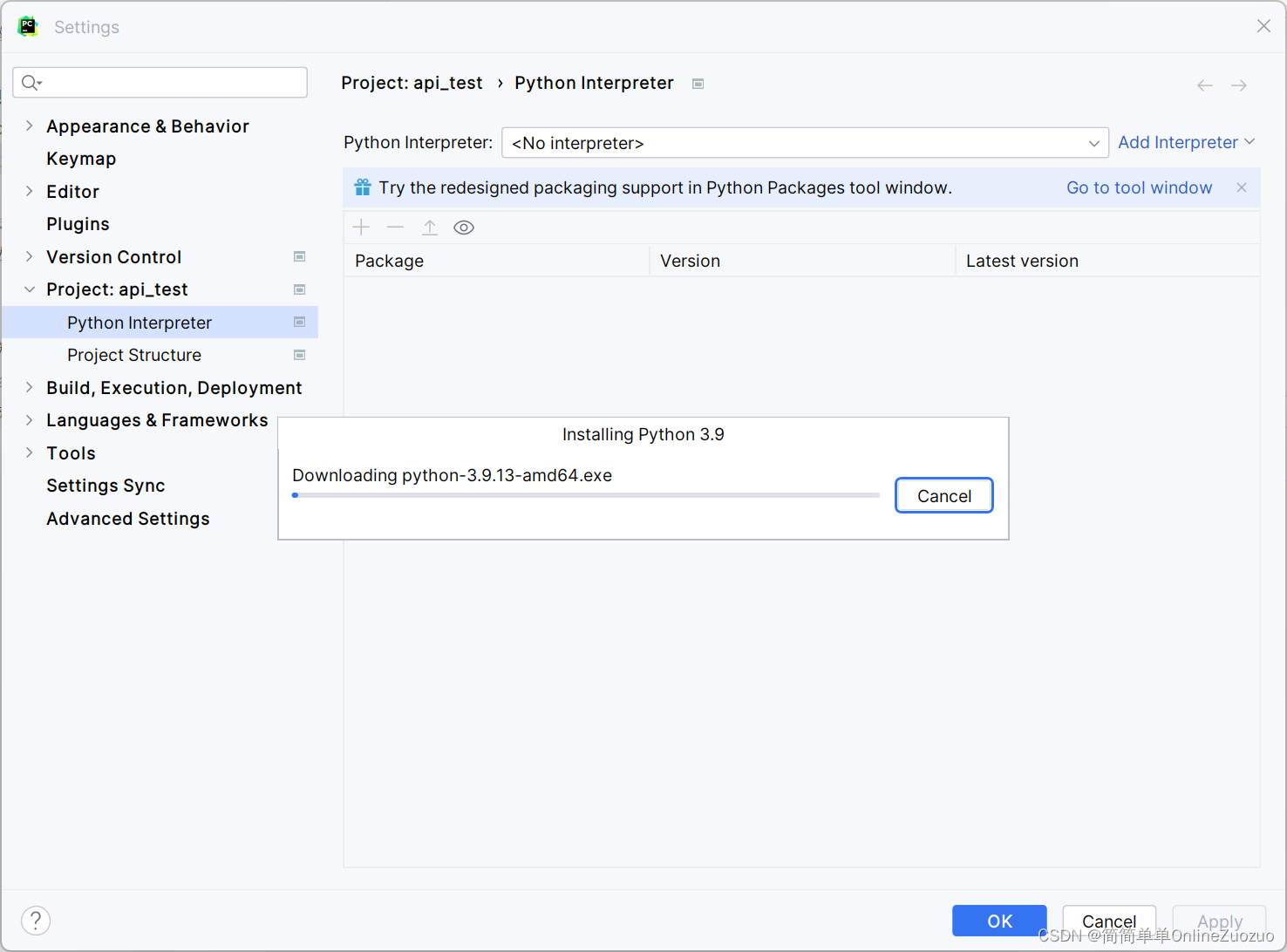Remove package with the minus icon
1287x952 pixels.
point(395,228)
